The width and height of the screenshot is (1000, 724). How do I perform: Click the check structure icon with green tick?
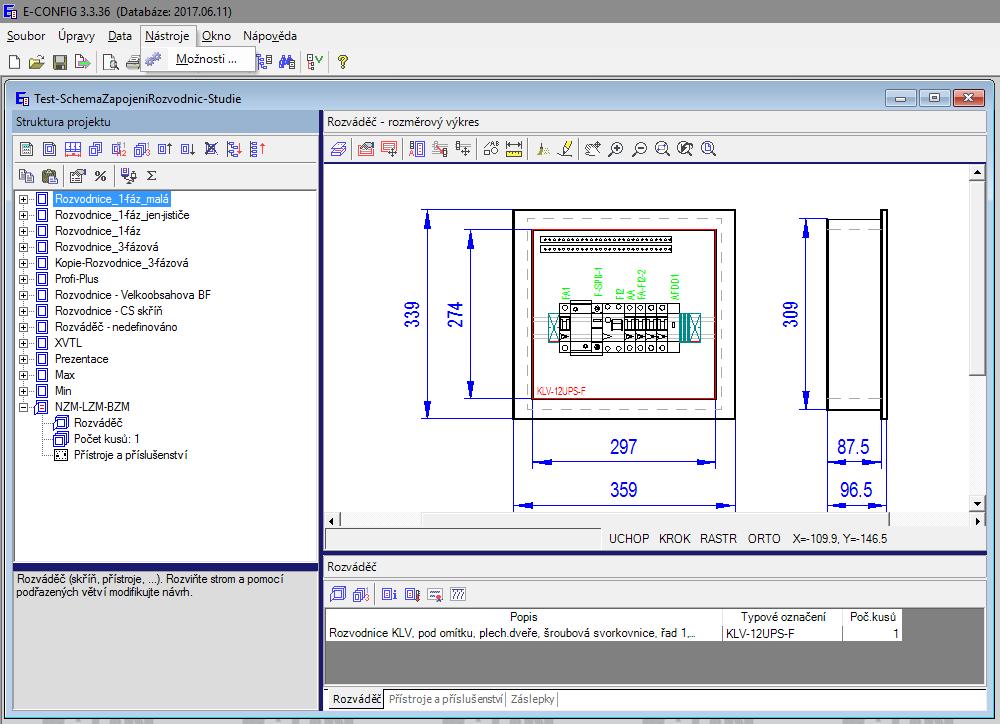click(x=314, y=62)
